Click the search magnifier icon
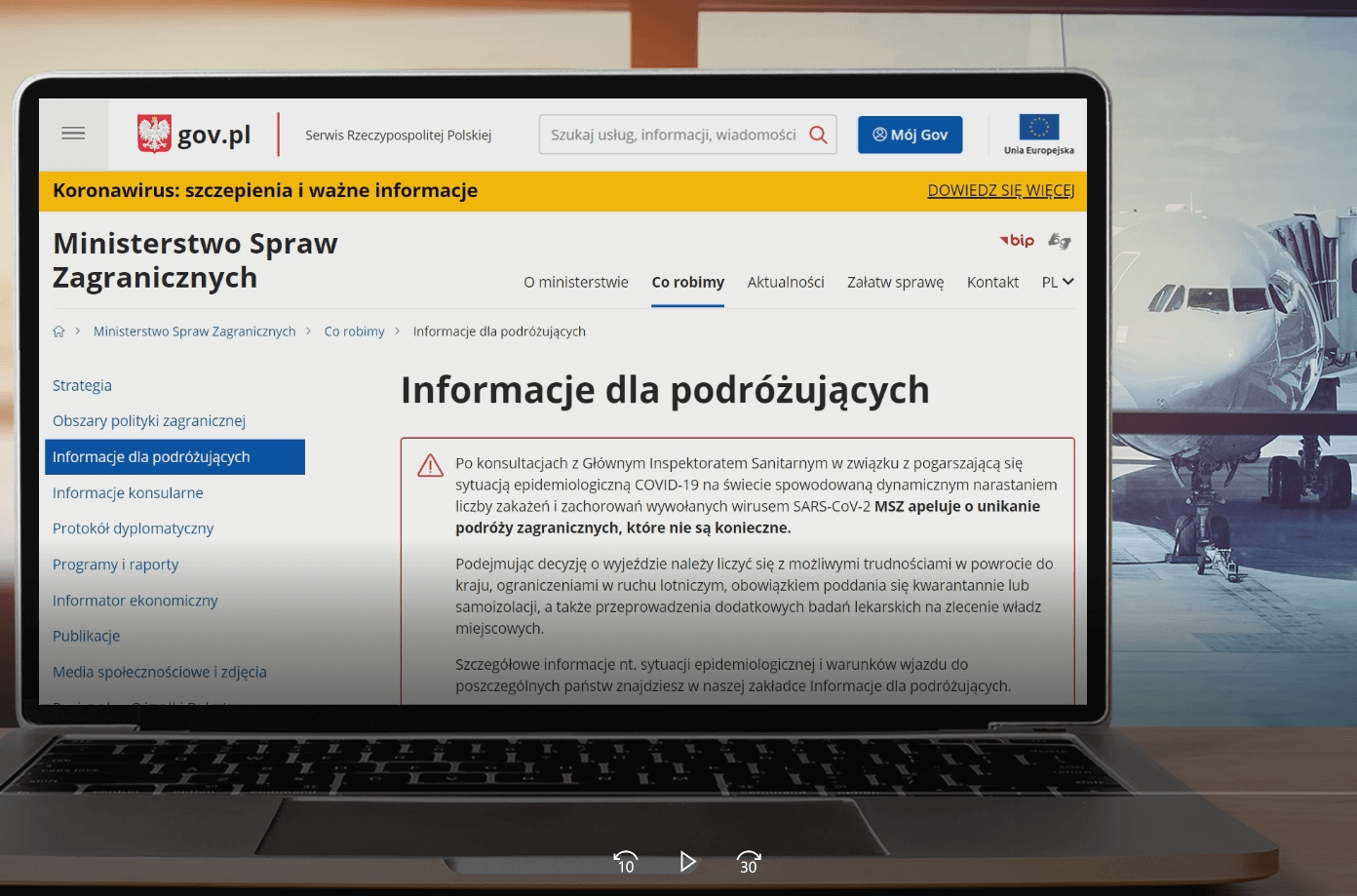The image size is (1357, 896). 818,135
